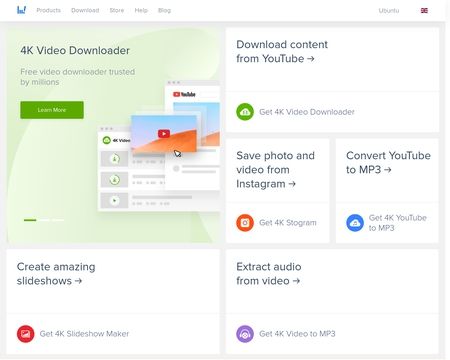Click Get 4K YouTube to MP3 link
This screenshot has width=450, height=360.
[x=398, y=223]
